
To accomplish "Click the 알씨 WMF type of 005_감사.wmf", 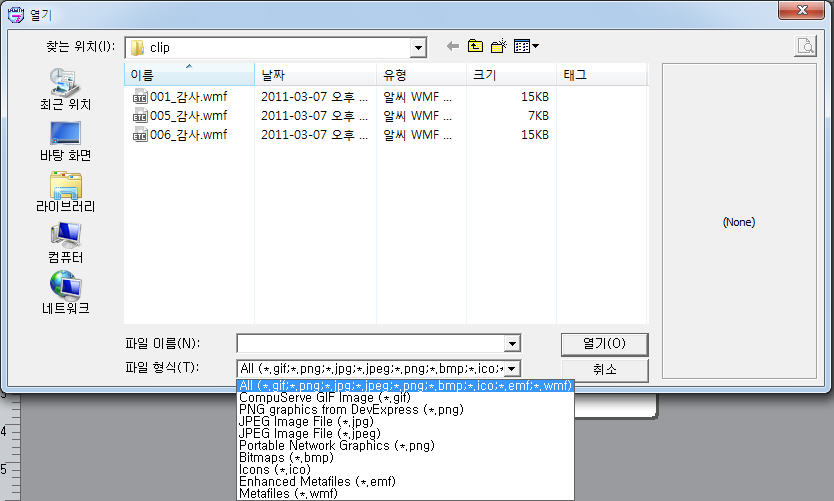I will (418, 116).
